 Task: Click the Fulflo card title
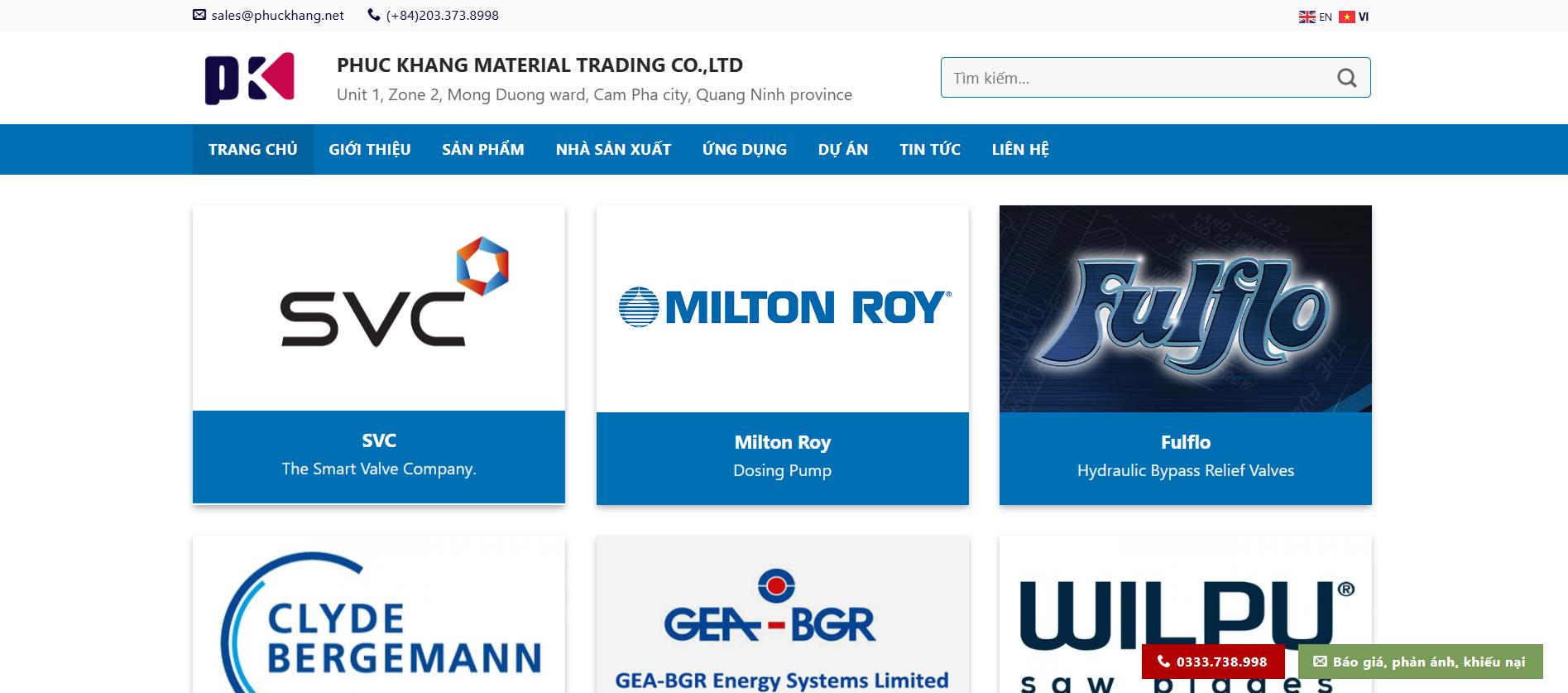(1186, 442)
